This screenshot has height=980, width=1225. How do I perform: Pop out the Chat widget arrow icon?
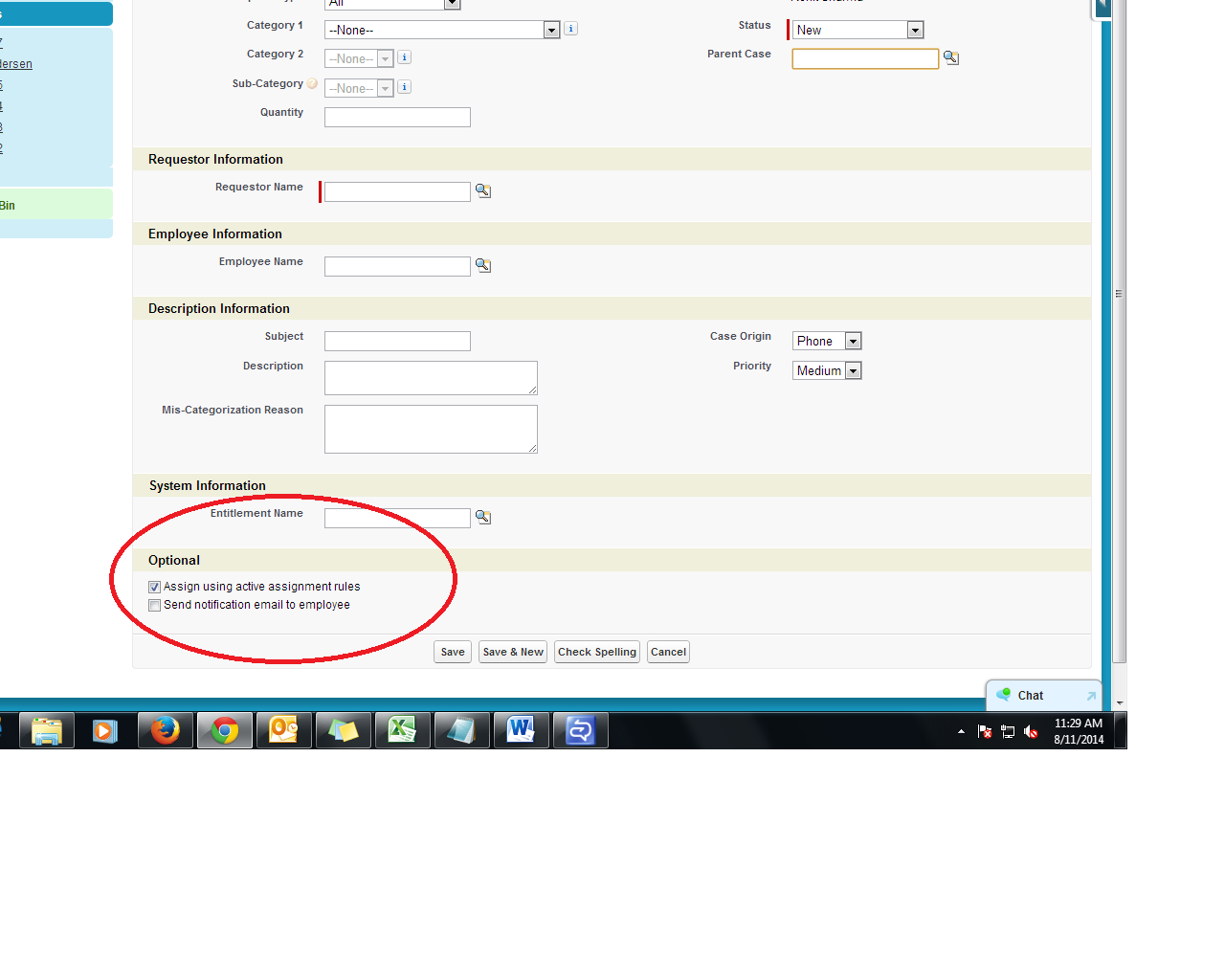click(1091, 696)
